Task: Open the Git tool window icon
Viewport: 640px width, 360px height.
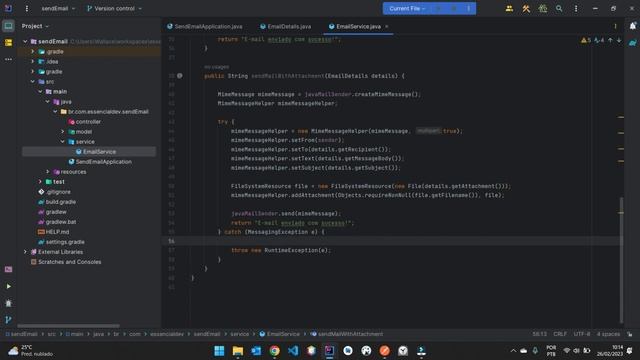Action: (8, 320)
